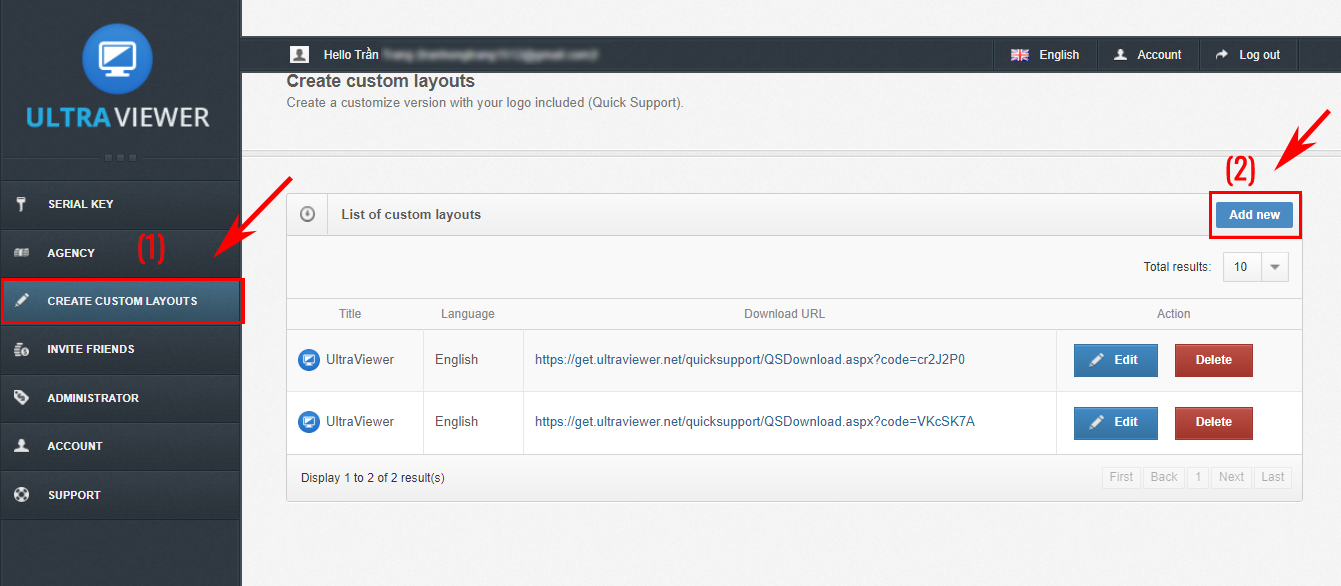1341x586 pixels.
Task: Click the agency icon in sidebar
Action: pyautogui.click(x=21, y=253)
